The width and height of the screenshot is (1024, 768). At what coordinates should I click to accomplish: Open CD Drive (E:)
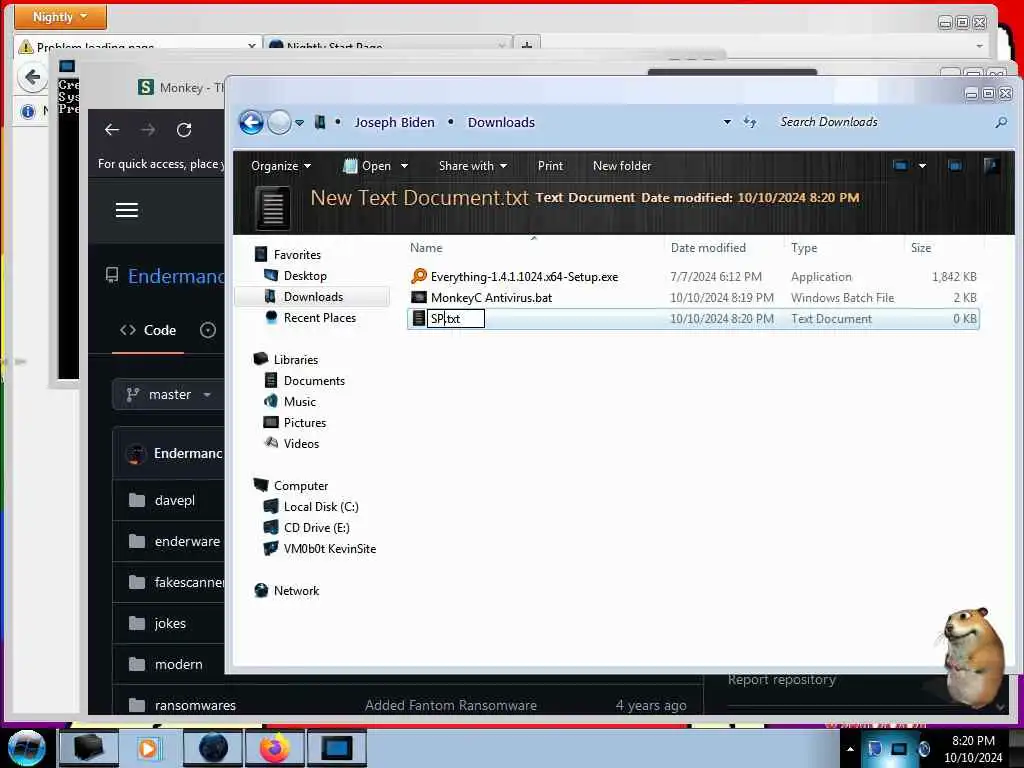point(317,528)
